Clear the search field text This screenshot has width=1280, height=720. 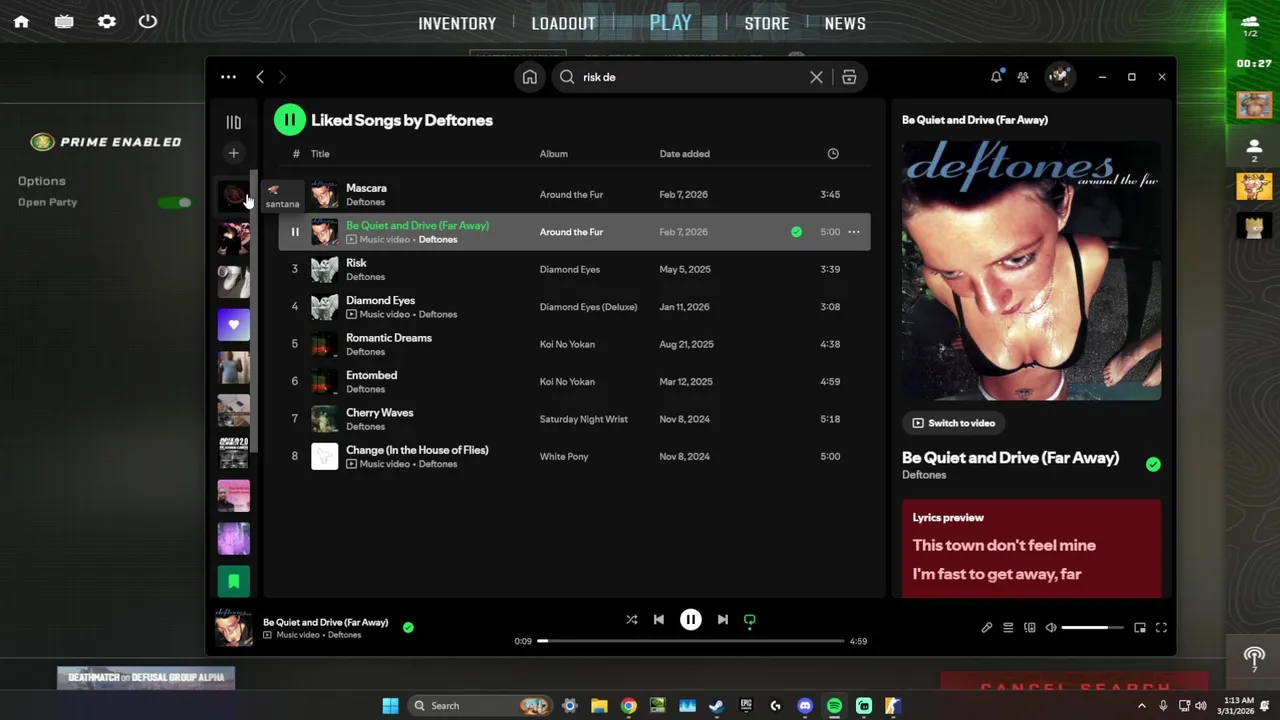[816, 77]
